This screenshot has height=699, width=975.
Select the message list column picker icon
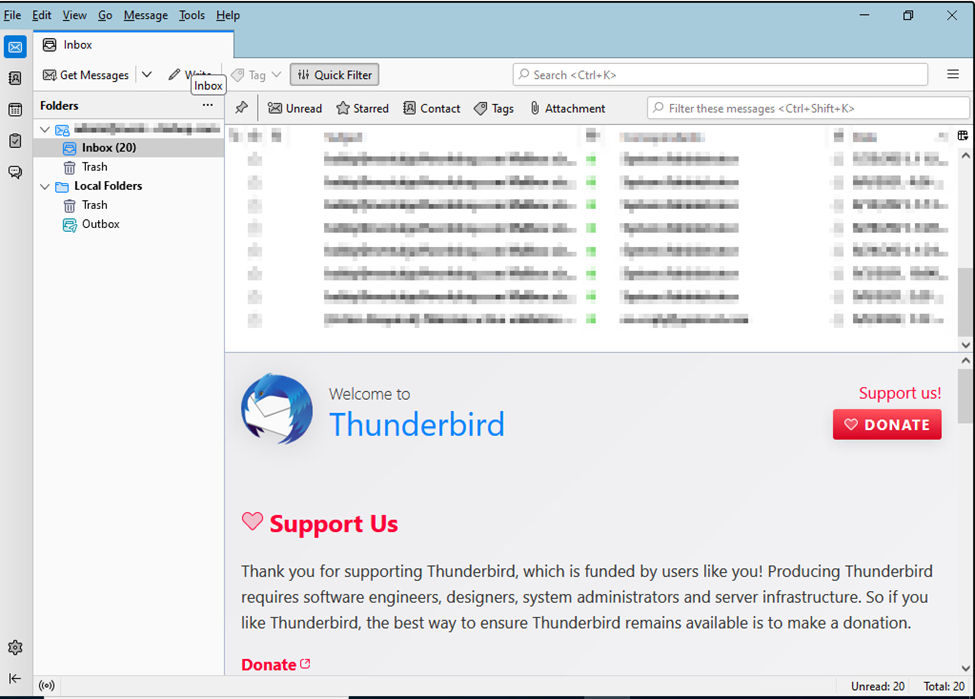click(x=963, y=136)
